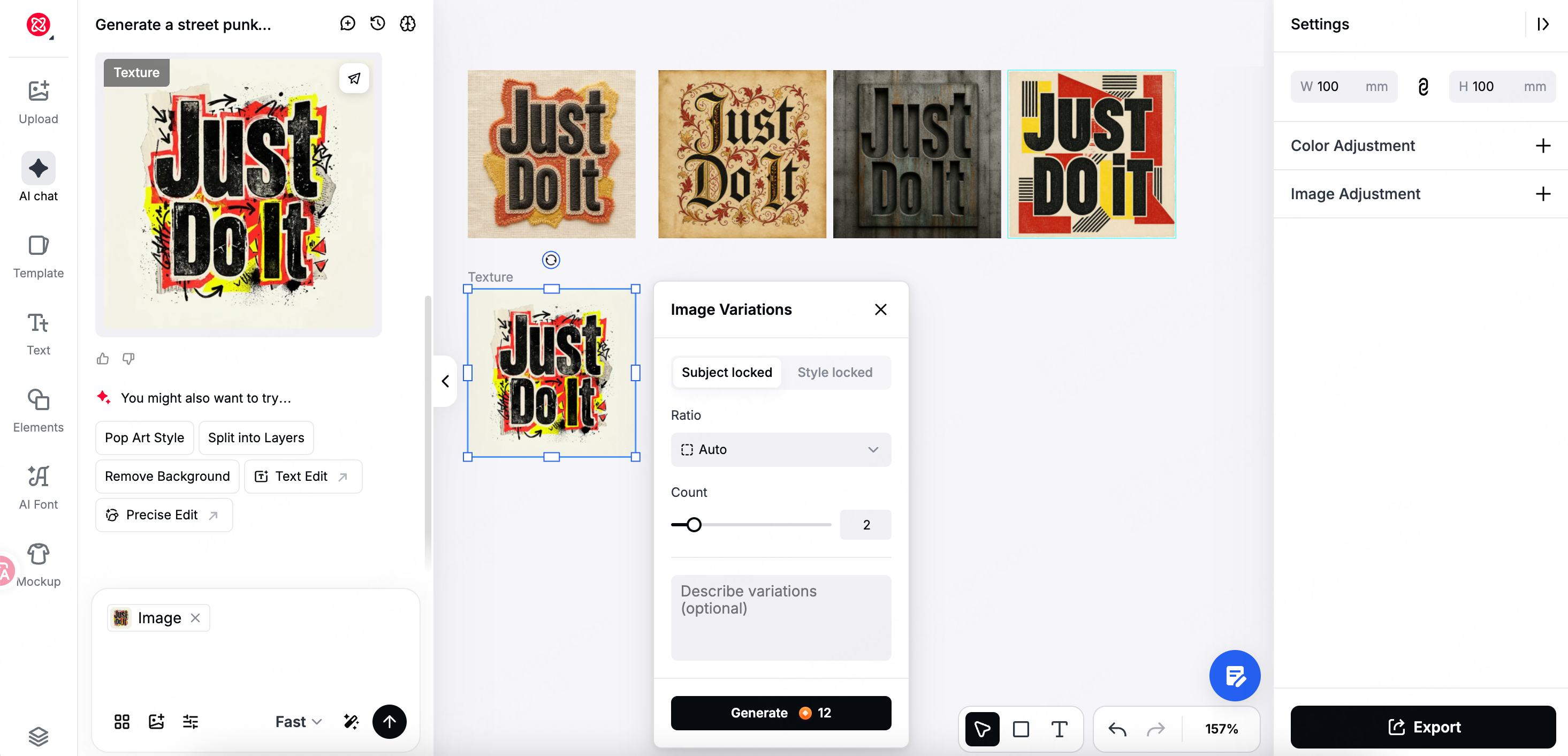The image size is (1568, 756).
Task: Open the Fast model speed dropdown
Action: (298, 722)
